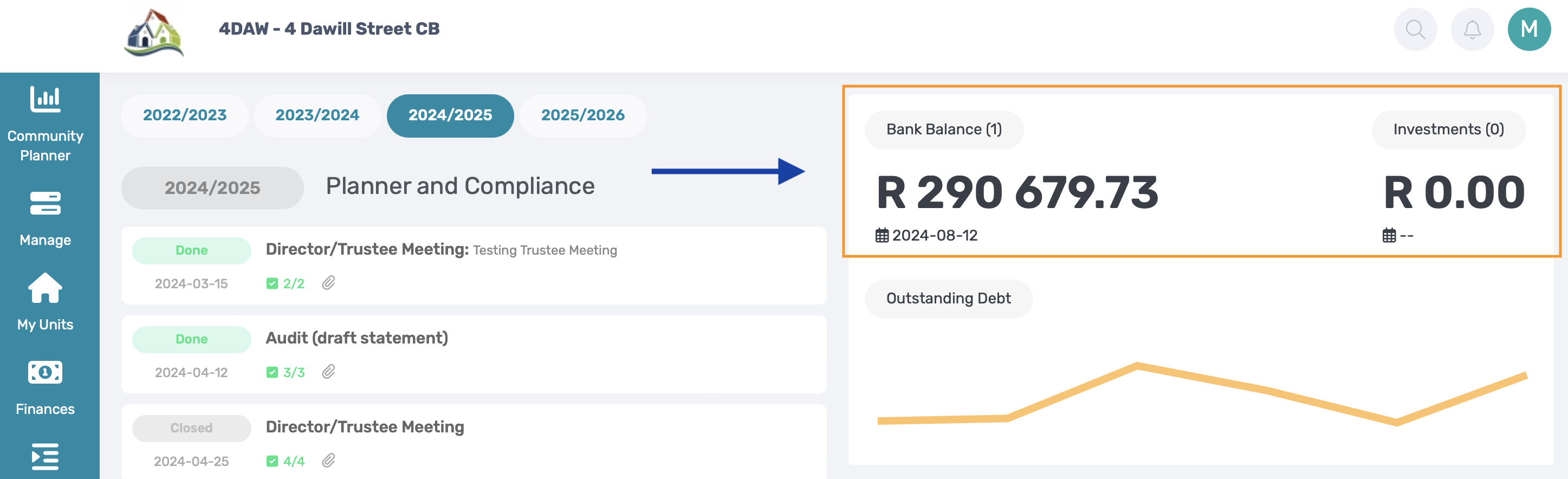Click the Outstanding Debt line chart

[x=1202, y=394]
